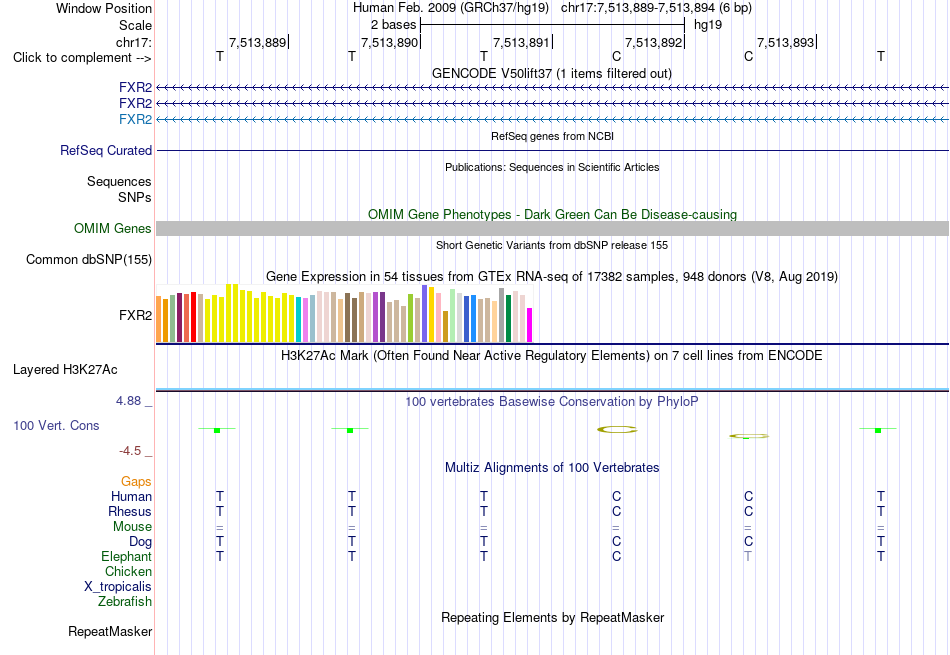Click the Elephant alignment row label
Image resolution: width=950 pixels, height=655 pixels.
126,556
